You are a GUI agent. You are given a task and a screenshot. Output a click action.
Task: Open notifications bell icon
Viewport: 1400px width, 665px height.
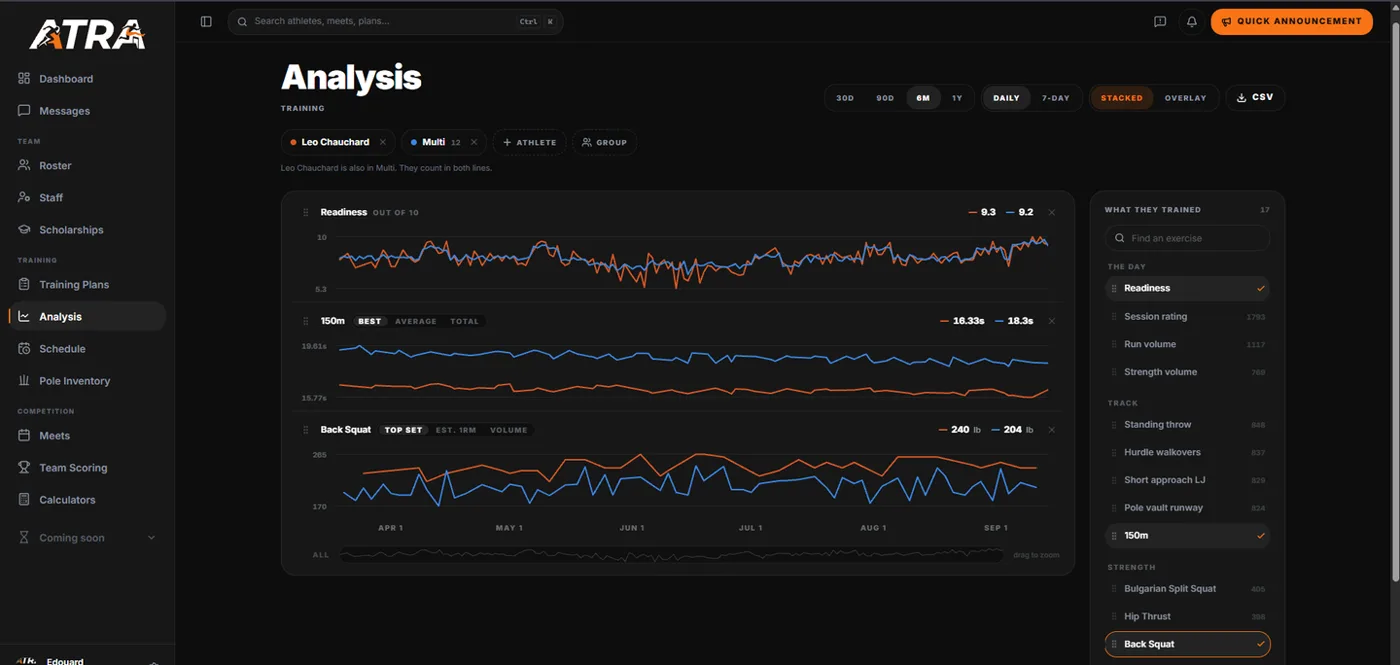[x=1192, y=21]
